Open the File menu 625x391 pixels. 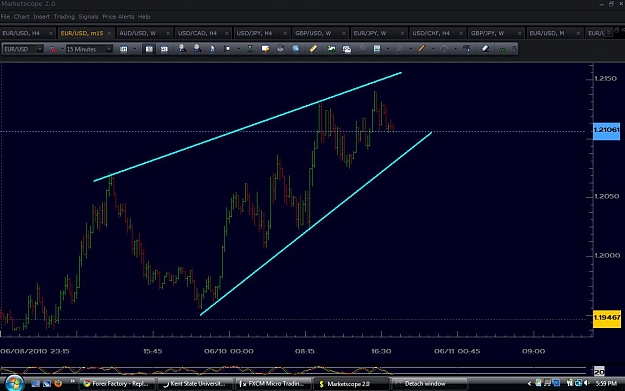point(5,17)
